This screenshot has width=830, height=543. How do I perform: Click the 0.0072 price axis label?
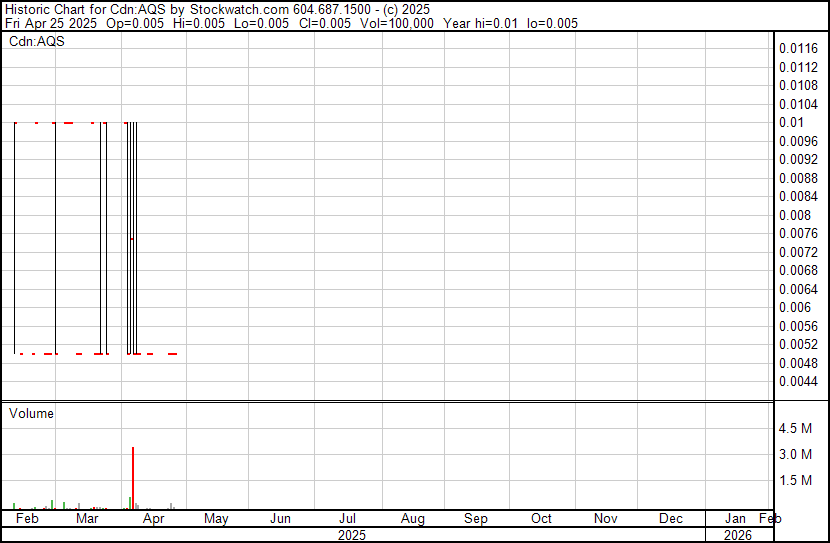tap(798, 252)
